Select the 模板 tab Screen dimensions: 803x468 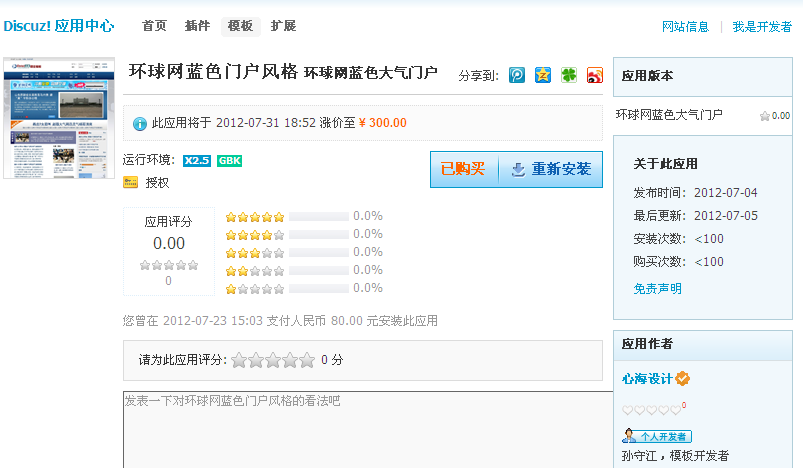point(240,26)
